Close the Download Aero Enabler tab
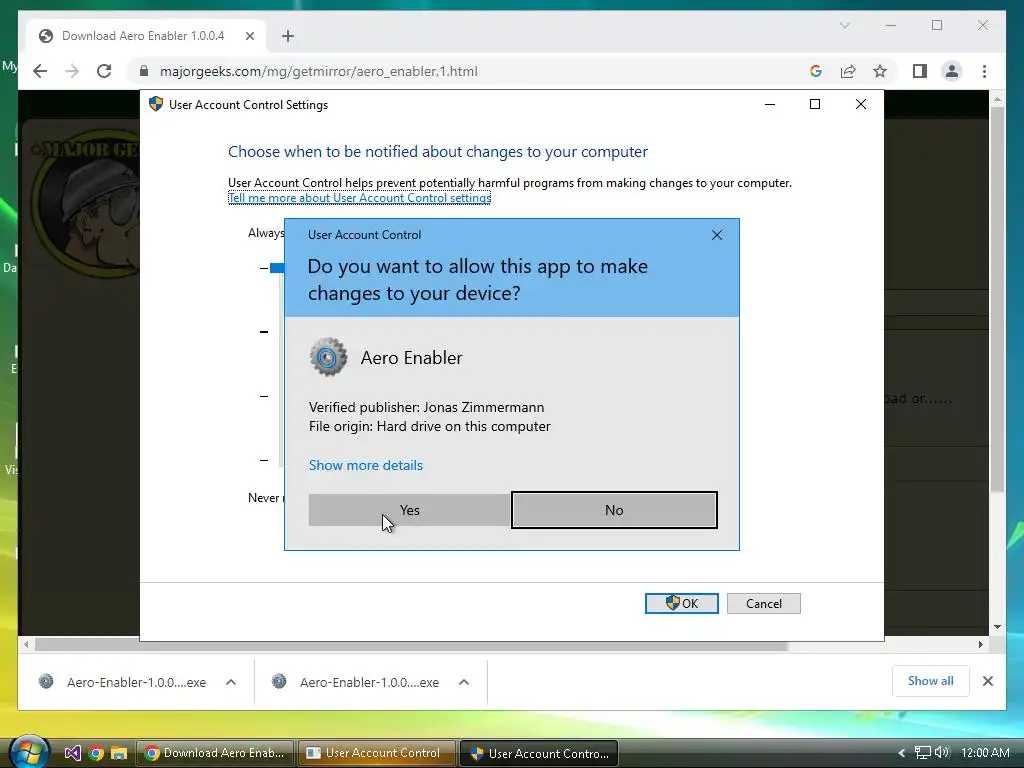 249,36
